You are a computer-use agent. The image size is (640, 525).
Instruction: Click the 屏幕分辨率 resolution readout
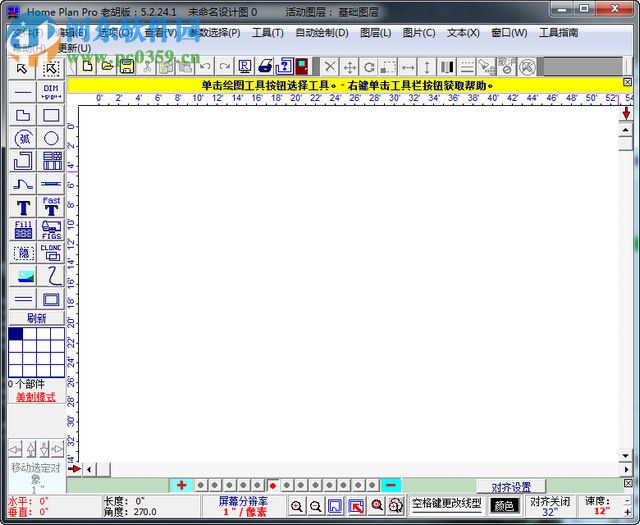tap(244, 506)
